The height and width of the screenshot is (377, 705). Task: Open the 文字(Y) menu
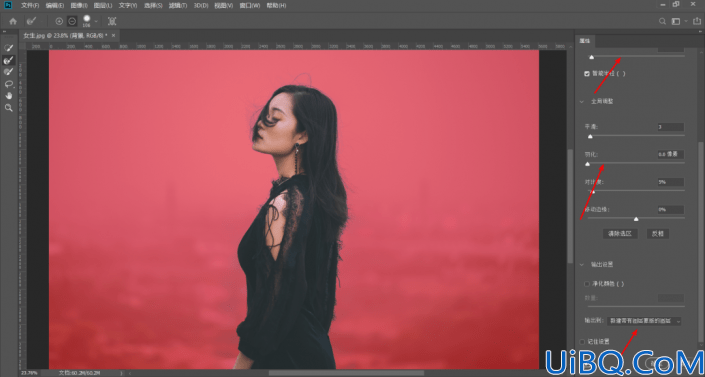[128, 5]
